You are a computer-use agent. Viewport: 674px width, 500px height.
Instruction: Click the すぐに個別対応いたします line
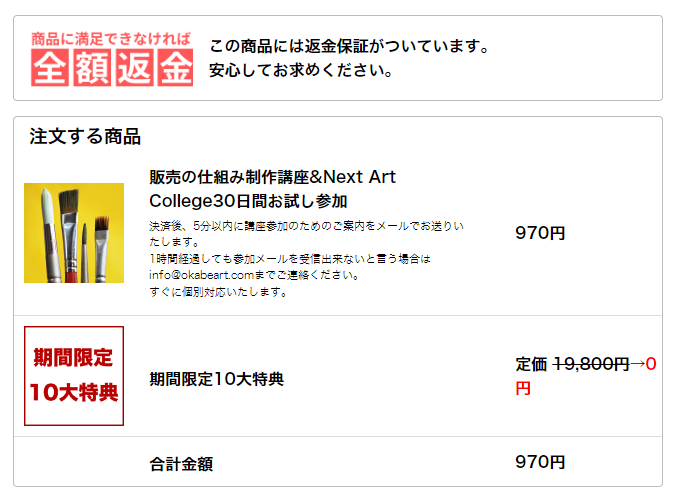tap(219, 292)
